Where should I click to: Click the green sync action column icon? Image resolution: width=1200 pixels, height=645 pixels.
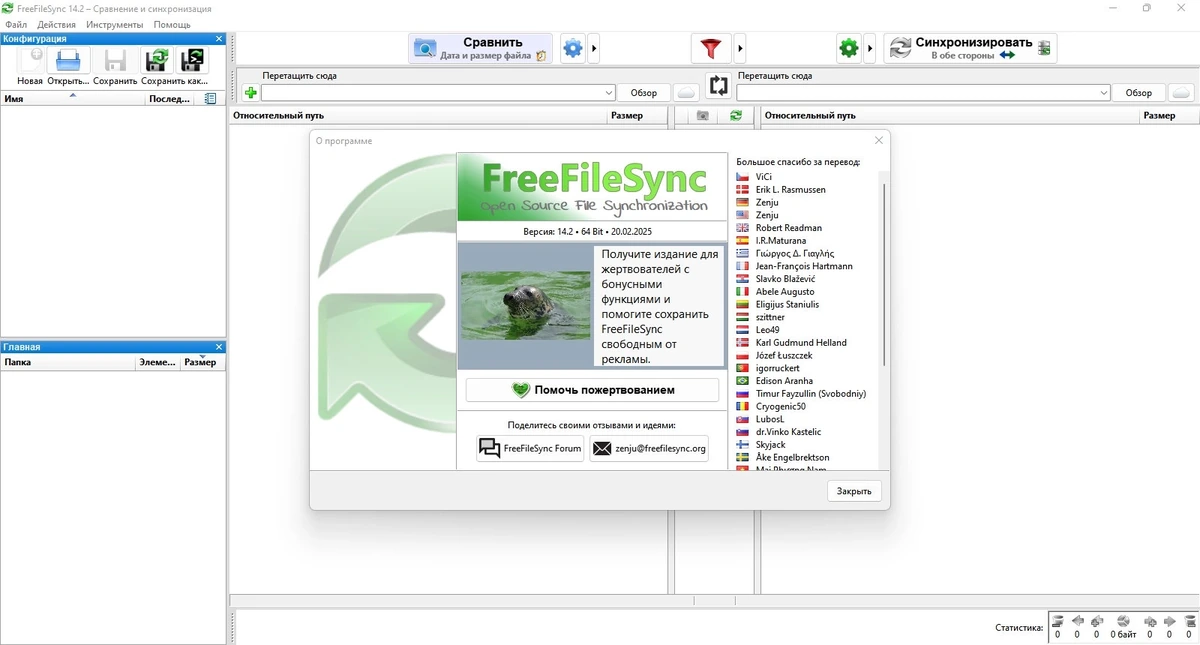pyautogui.click(x=736, y=116)
